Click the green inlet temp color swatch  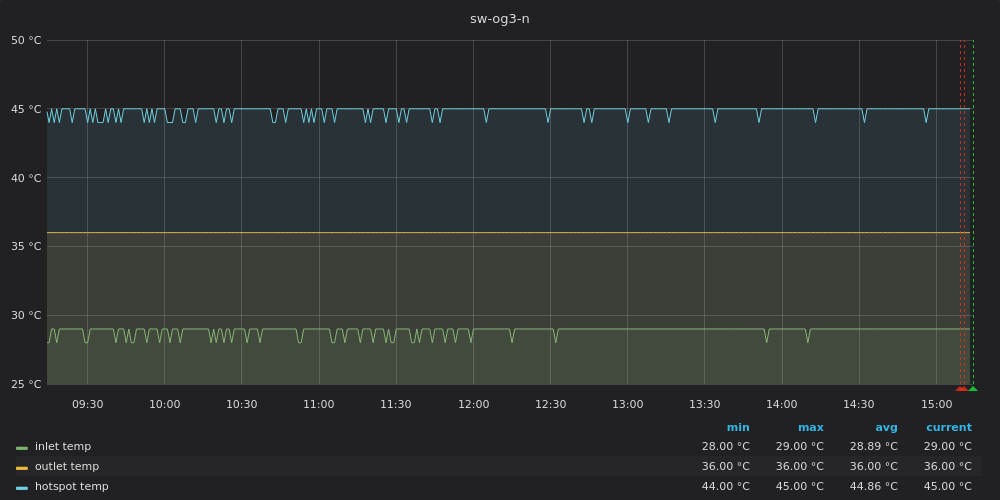[x=22, y=447]
